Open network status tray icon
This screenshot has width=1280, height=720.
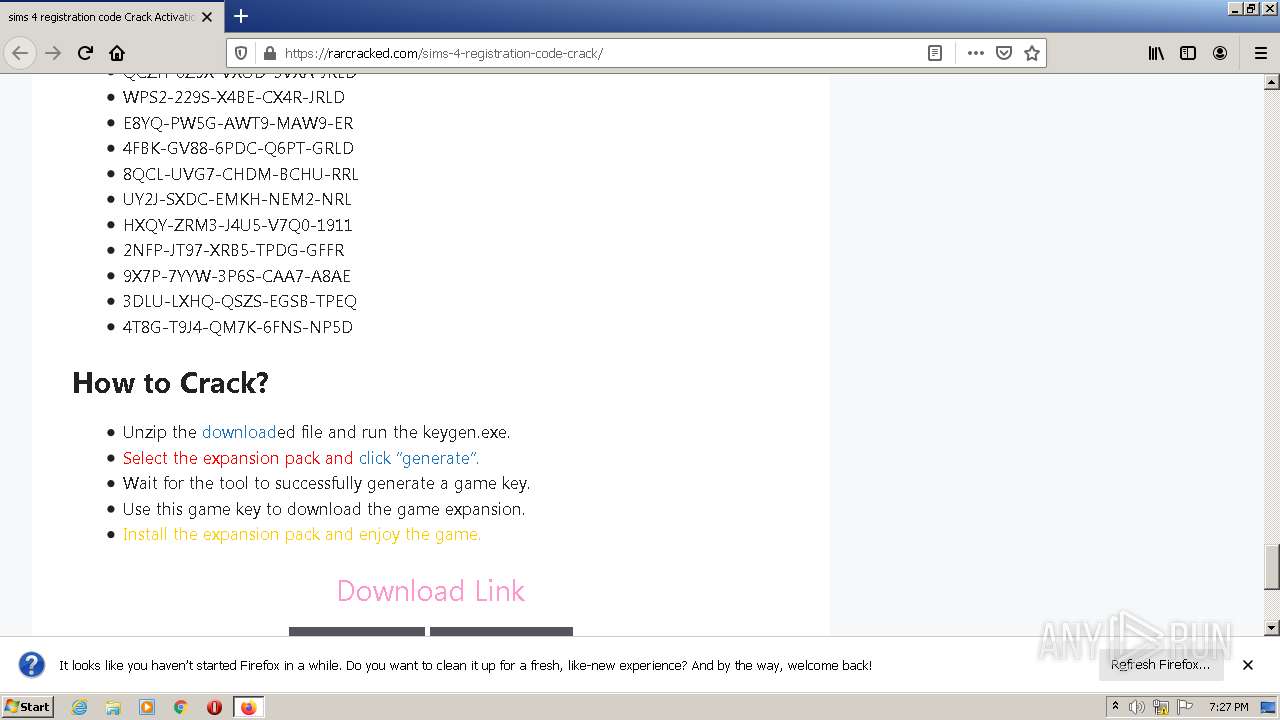[1161, 707]
